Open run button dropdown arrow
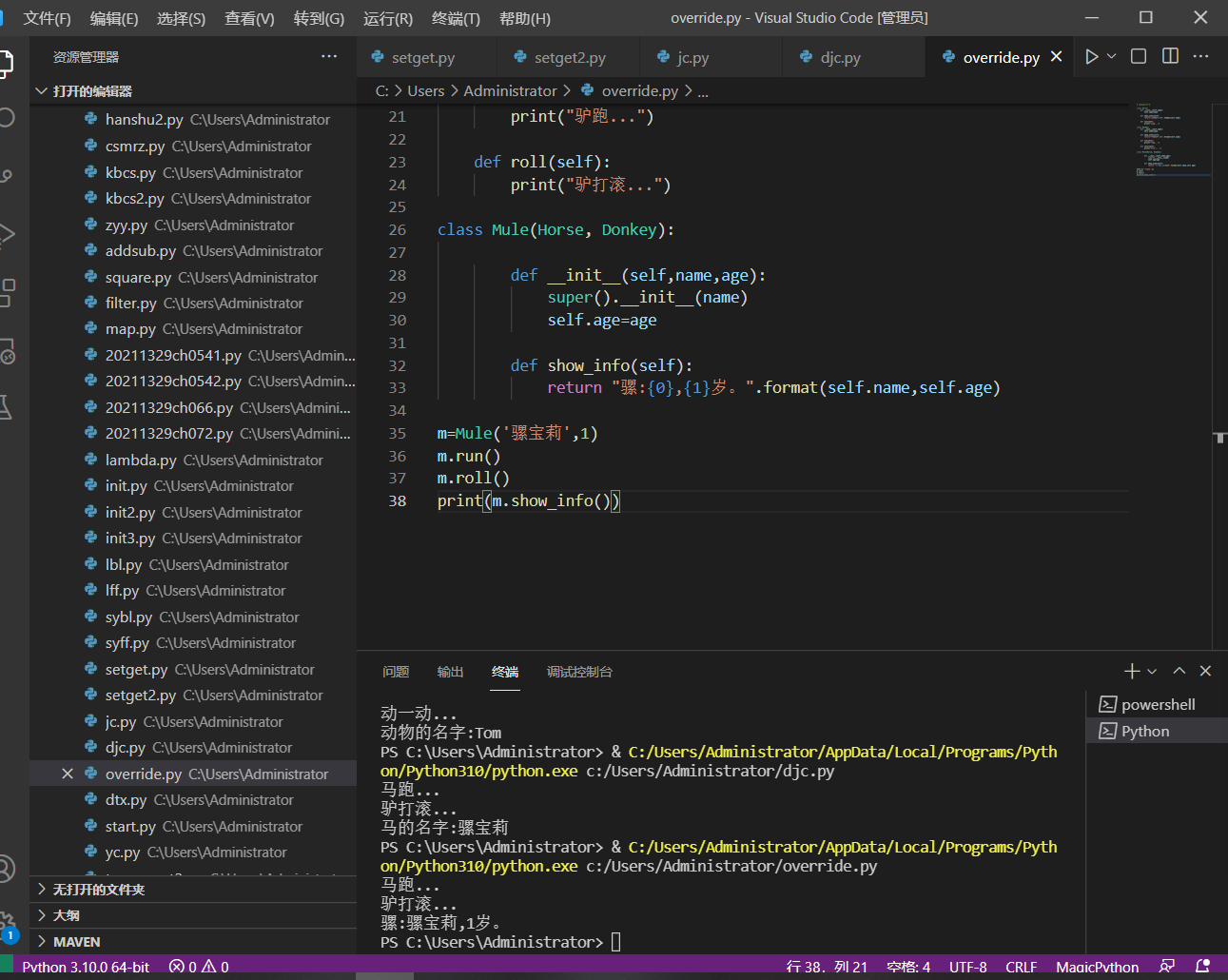Screen dimensions: 1228x980 pyautogui.click(x=1111, y=57)
